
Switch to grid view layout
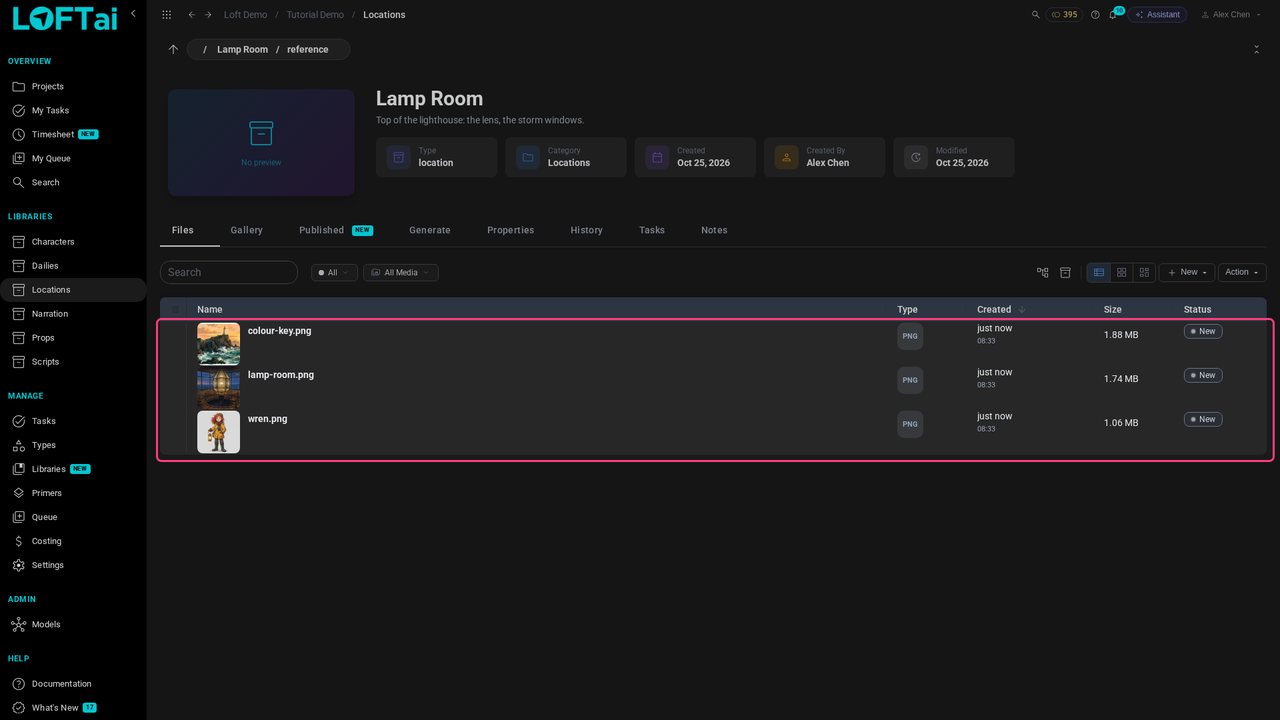tap(1122, 272)
